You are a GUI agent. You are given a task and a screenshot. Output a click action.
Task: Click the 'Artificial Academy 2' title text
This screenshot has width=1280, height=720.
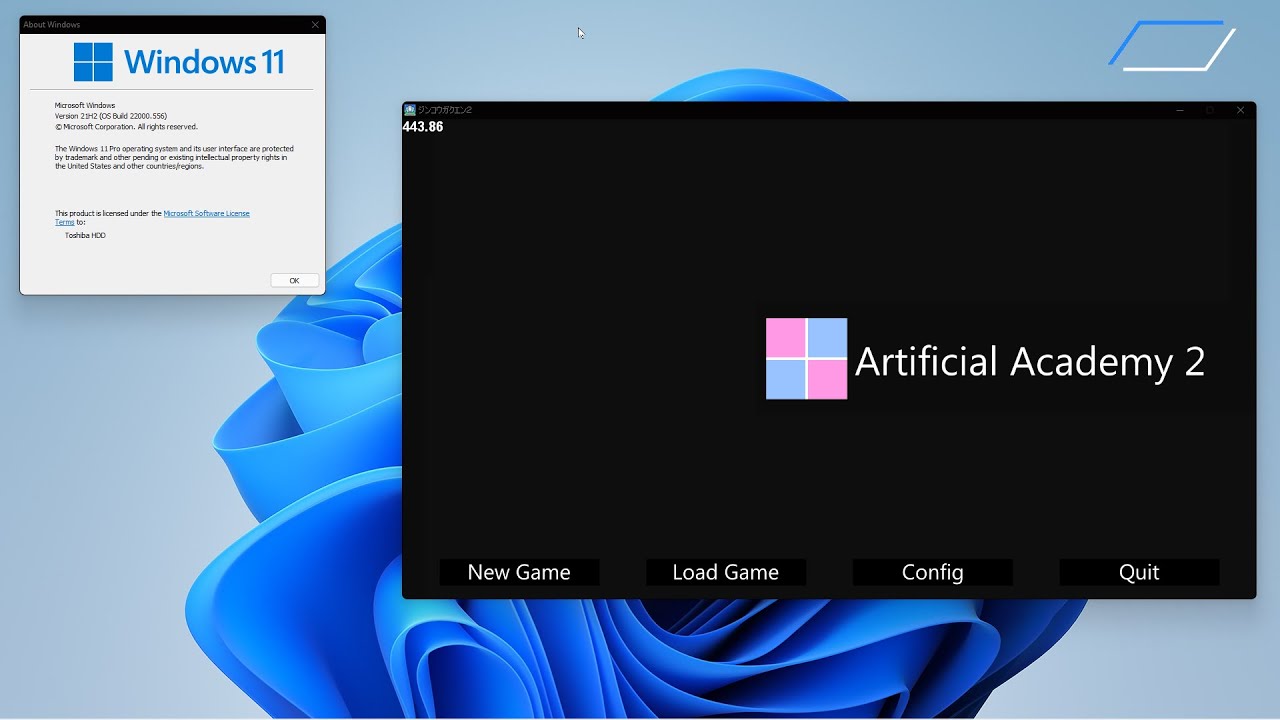1030,361
